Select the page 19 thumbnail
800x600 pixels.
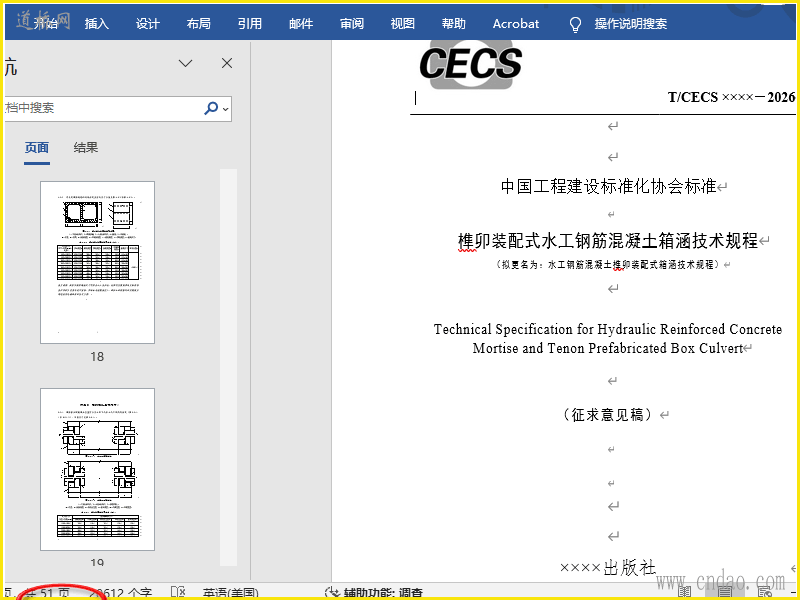point(97,469)
